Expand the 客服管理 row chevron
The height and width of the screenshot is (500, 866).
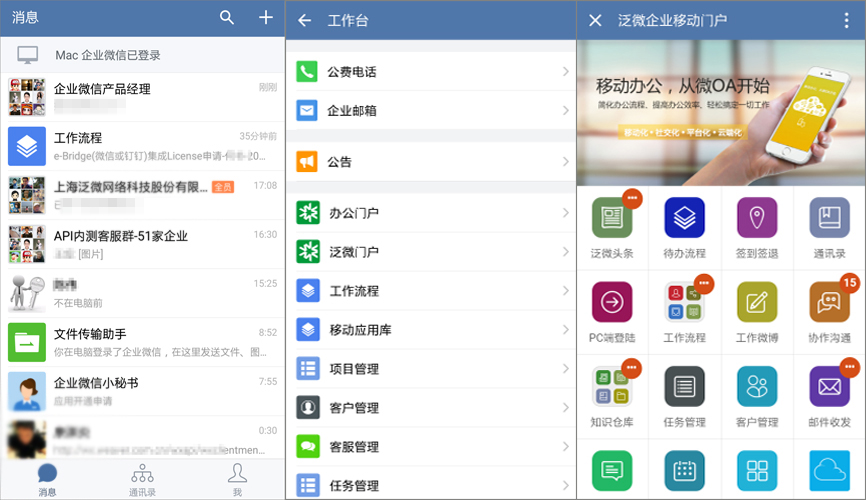click(566, 446)
